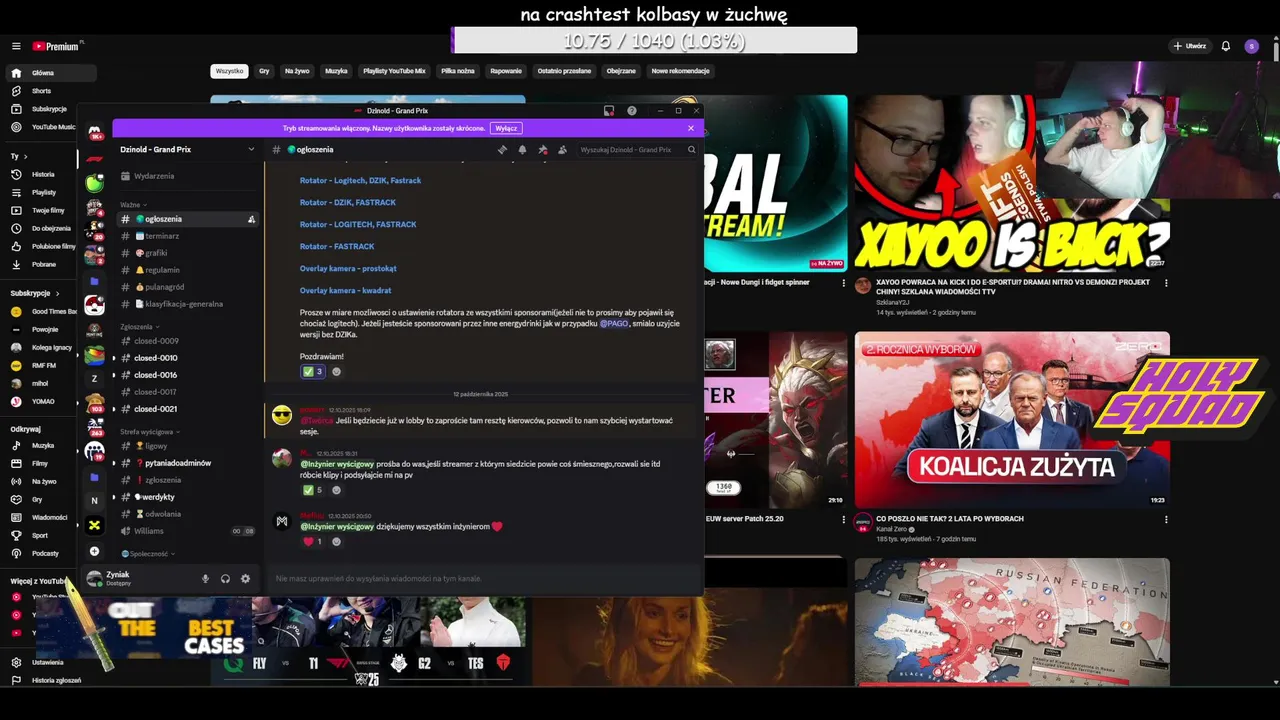
Task: Select the Wszystko filter chip
Action: tap(229, 71)
